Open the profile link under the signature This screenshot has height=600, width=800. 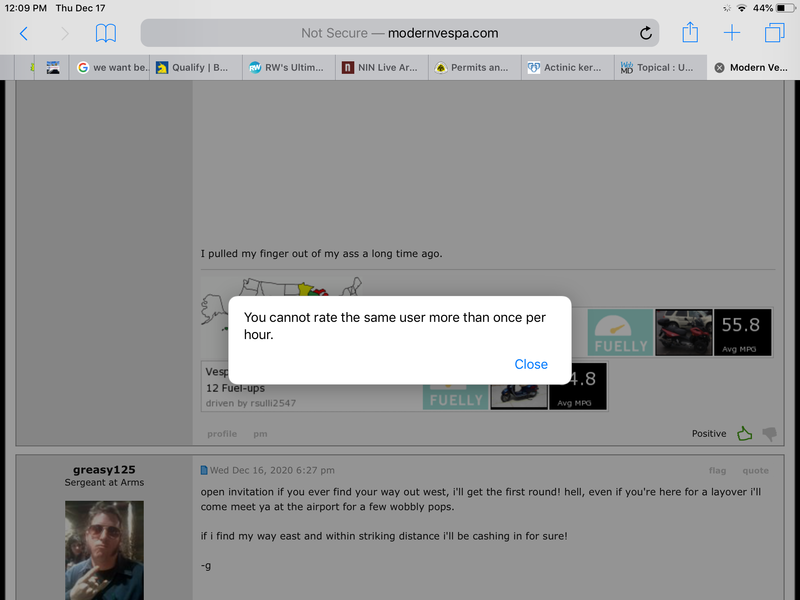click(x=222, y=434)
